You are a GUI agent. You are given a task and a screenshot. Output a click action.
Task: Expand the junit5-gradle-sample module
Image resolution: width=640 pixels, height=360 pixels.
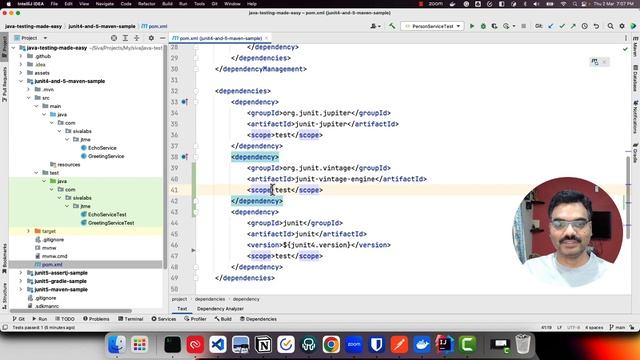tap(21, 281)
